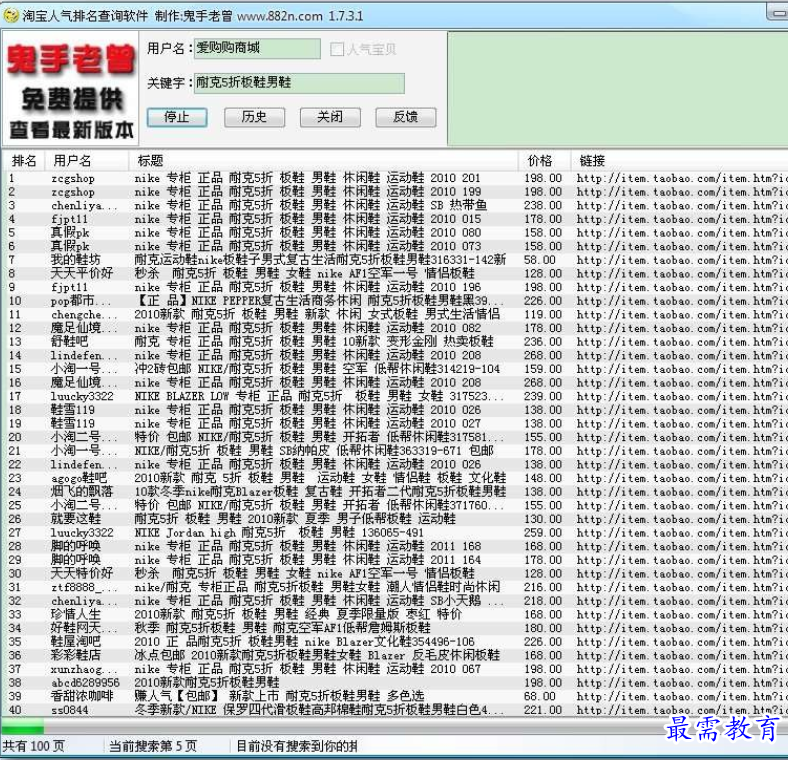788x760 pixels.
Task: Select rank 15 row user 小淘一号
Action: (394, 369)
